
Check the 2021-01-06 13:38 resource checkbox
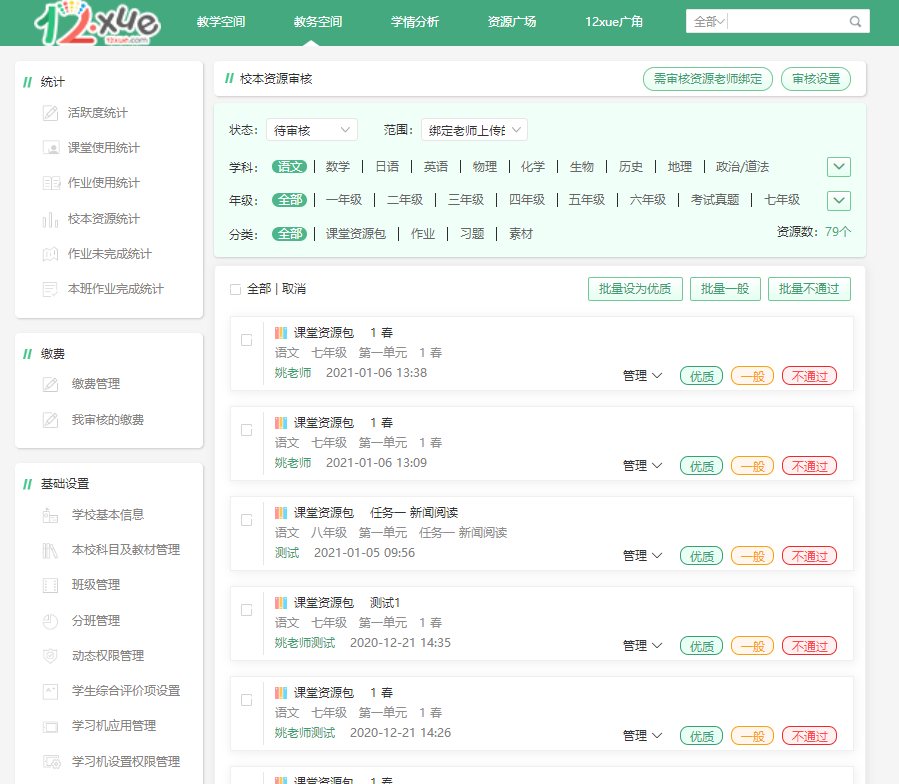point(247,340)
